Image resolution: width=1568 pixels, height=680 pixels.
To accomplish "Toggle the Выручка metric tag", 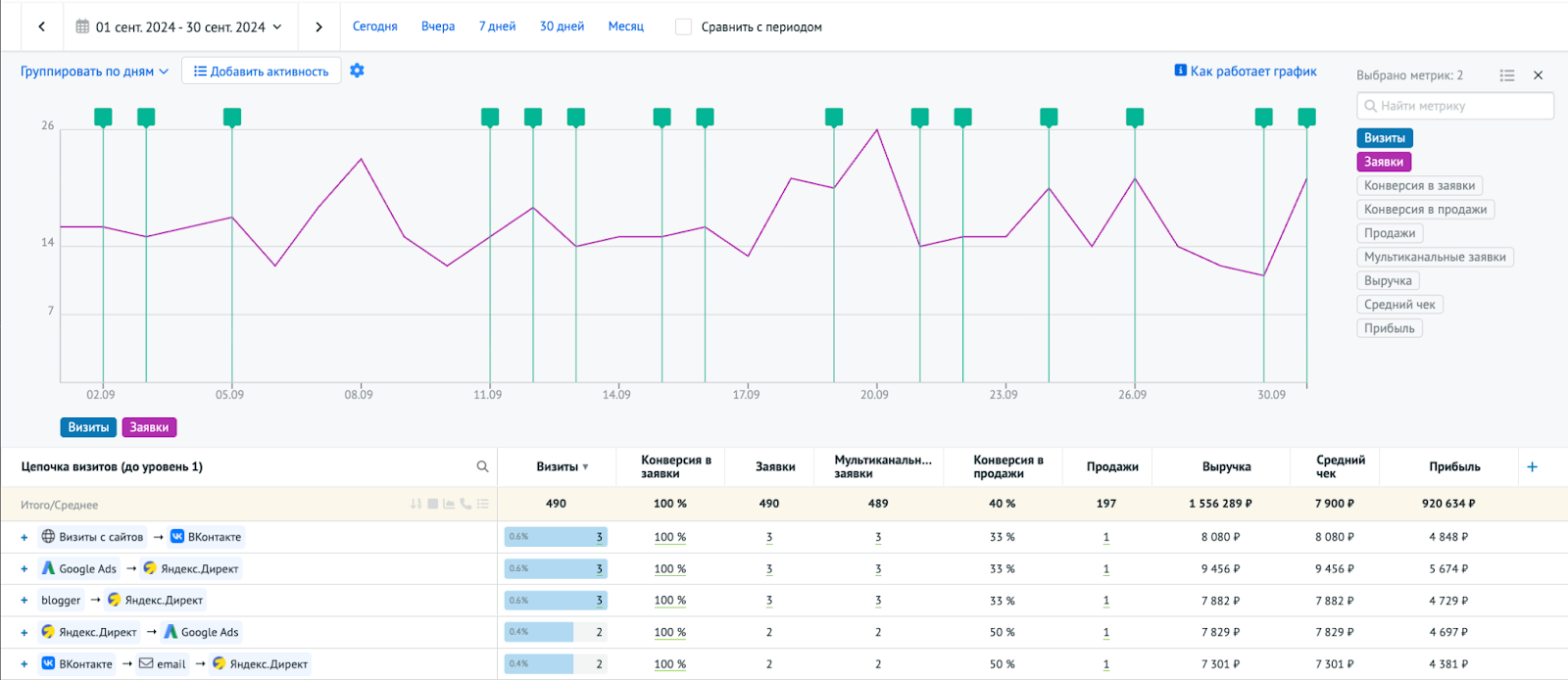I will [1388, 280].
